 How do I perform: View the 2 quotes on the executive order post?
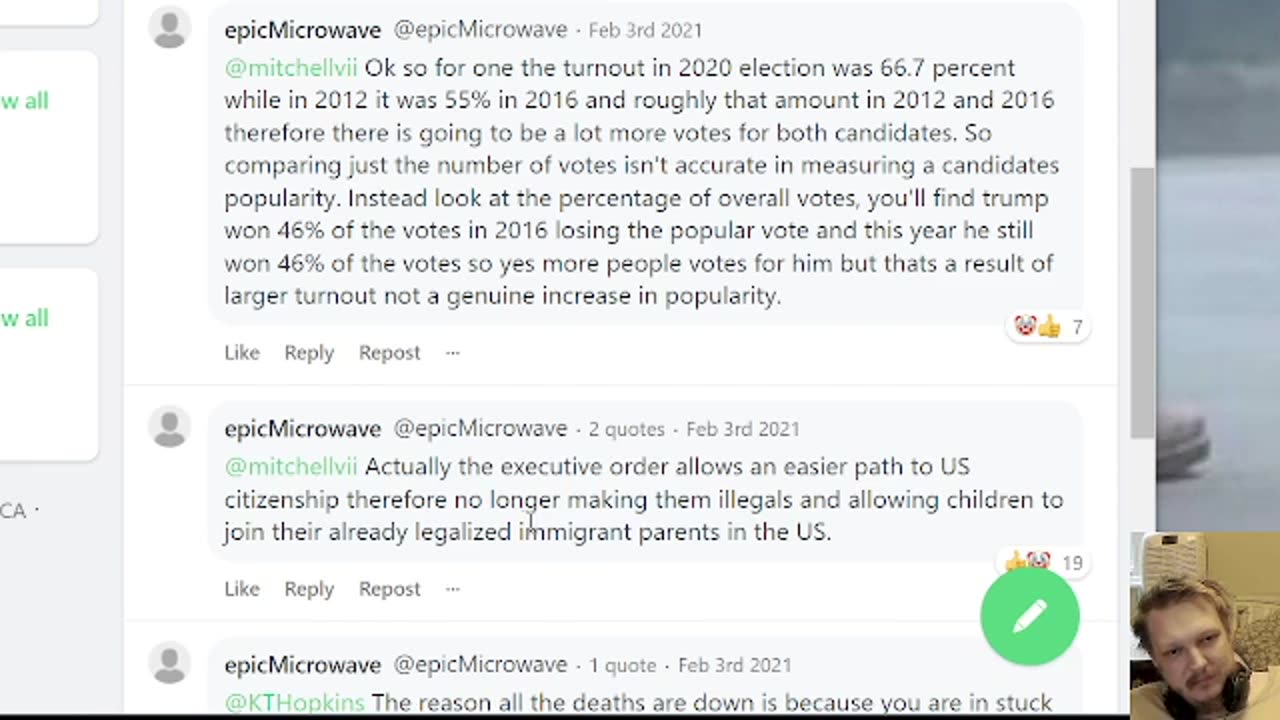click(626, 429)
